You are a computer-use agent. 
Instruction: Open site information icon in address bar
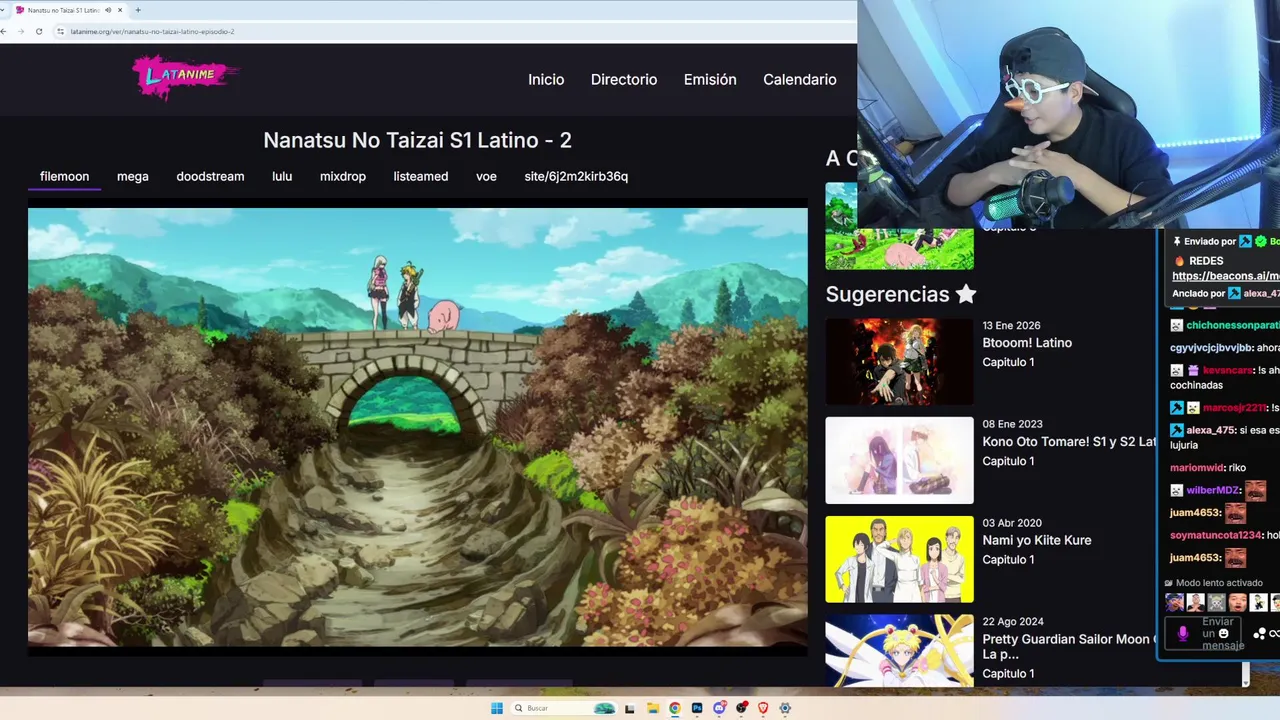click(x=61, y=31)
